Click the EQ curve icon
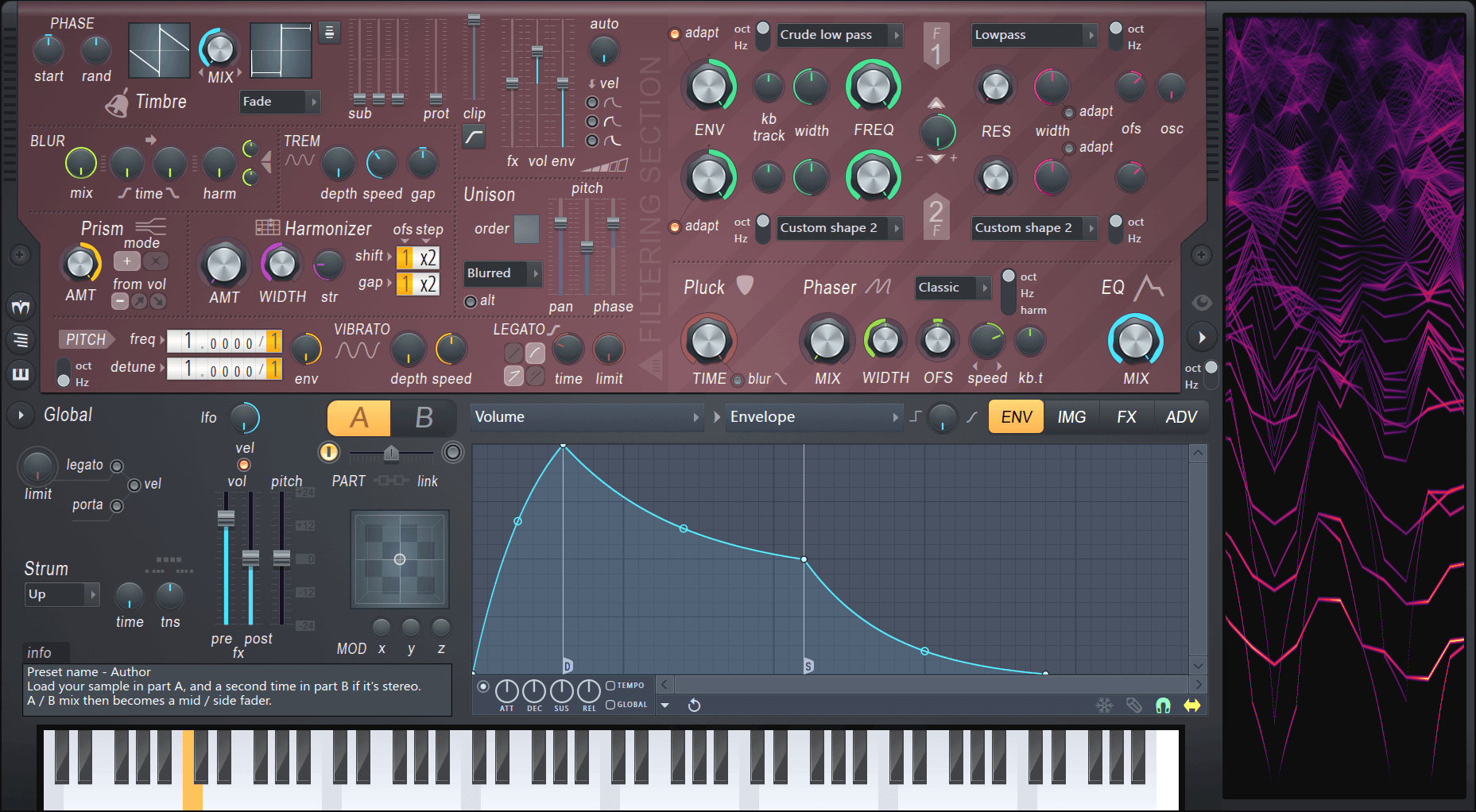Viewport: 1476px width, 812px height. point(1149,287)
